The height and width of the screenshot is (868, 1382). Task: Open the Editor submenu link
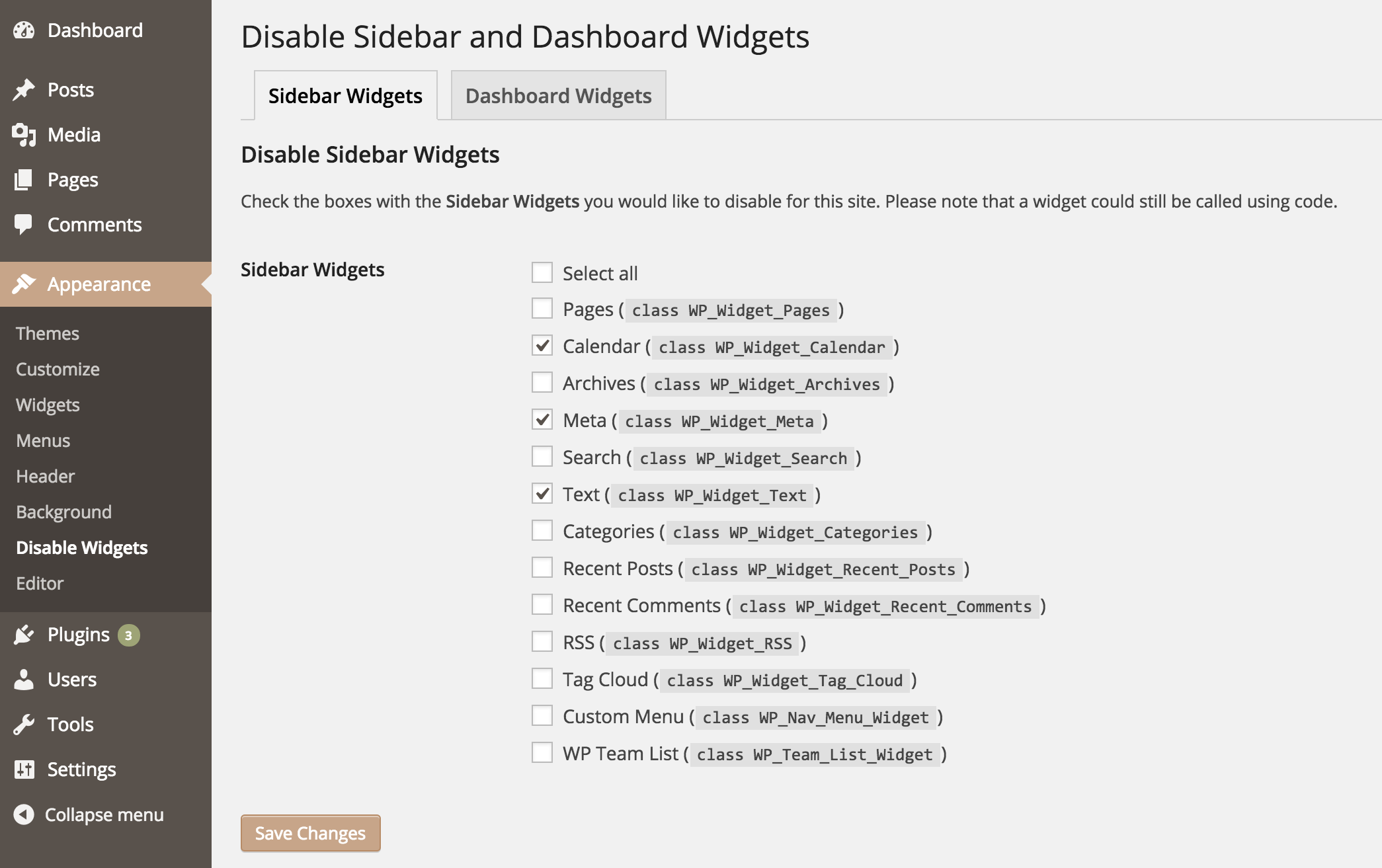[40, 583]
